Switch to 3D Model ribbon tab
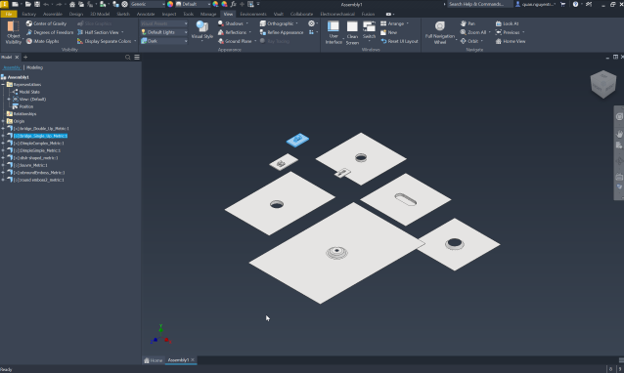Screen dimensions: 624x373 pos(100,14)
